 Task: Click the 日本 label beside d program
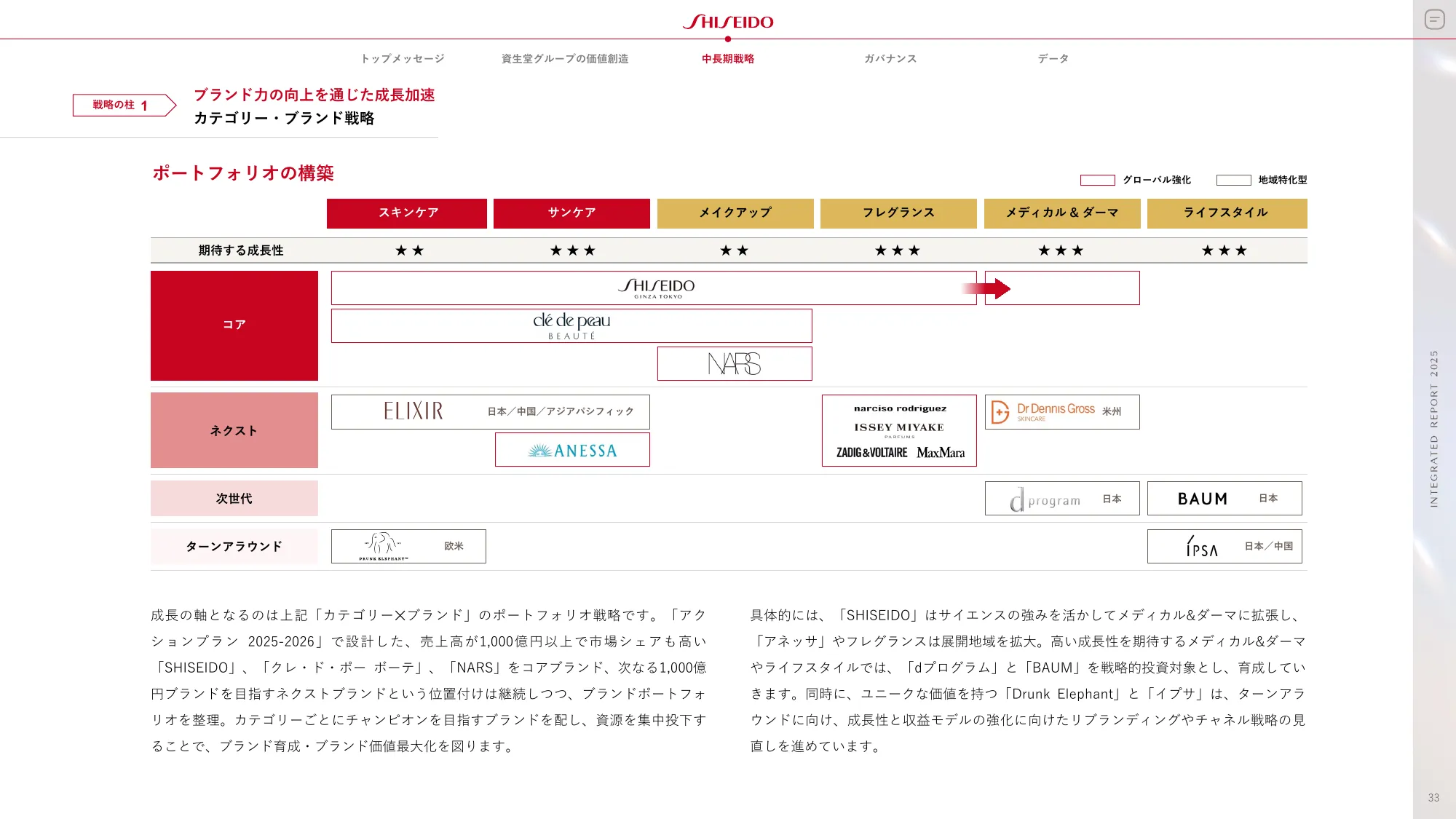click(x=1112, y=499)
